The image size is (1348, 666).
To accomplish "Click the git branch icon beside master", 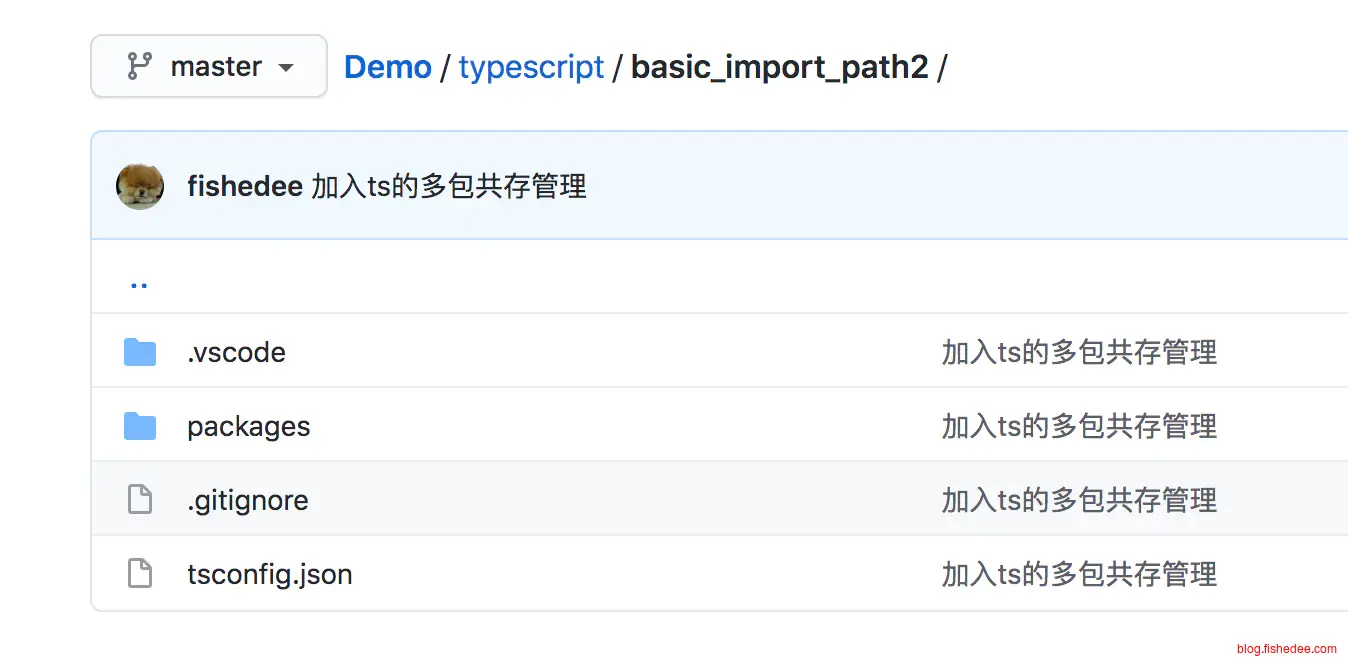I will pos(139,67).
